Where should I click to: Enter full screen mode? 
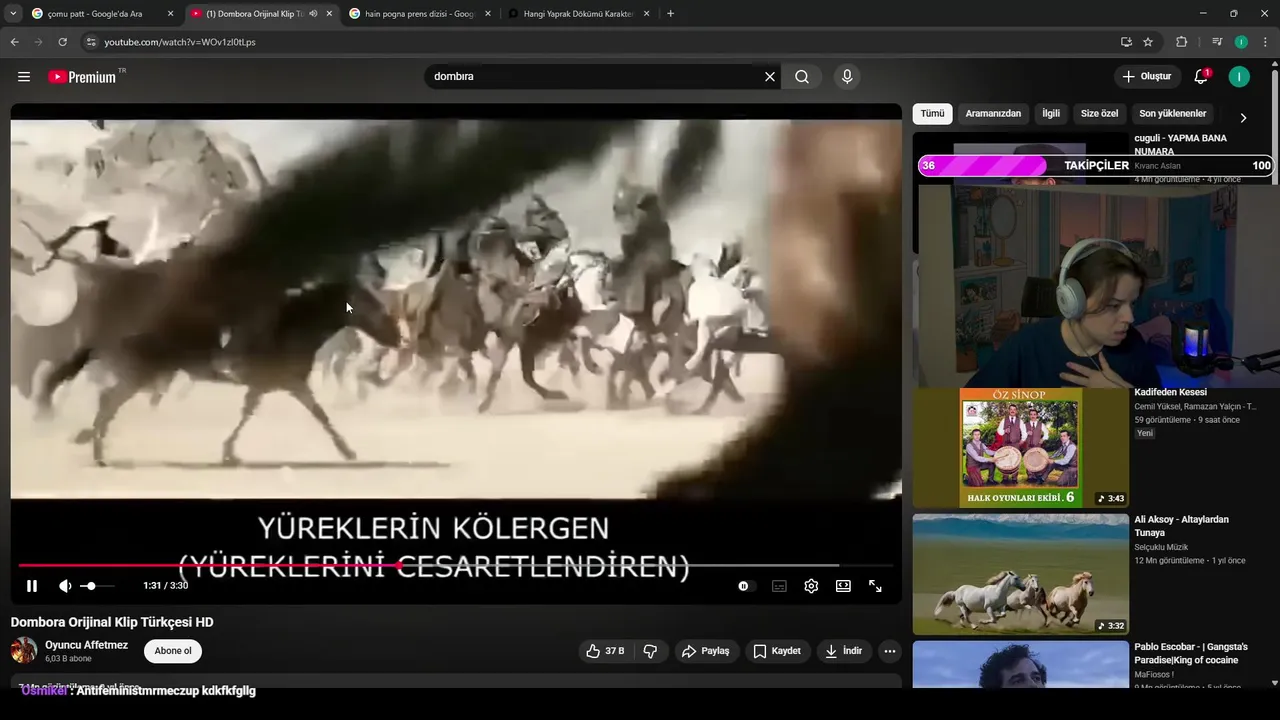pos(875,586)
